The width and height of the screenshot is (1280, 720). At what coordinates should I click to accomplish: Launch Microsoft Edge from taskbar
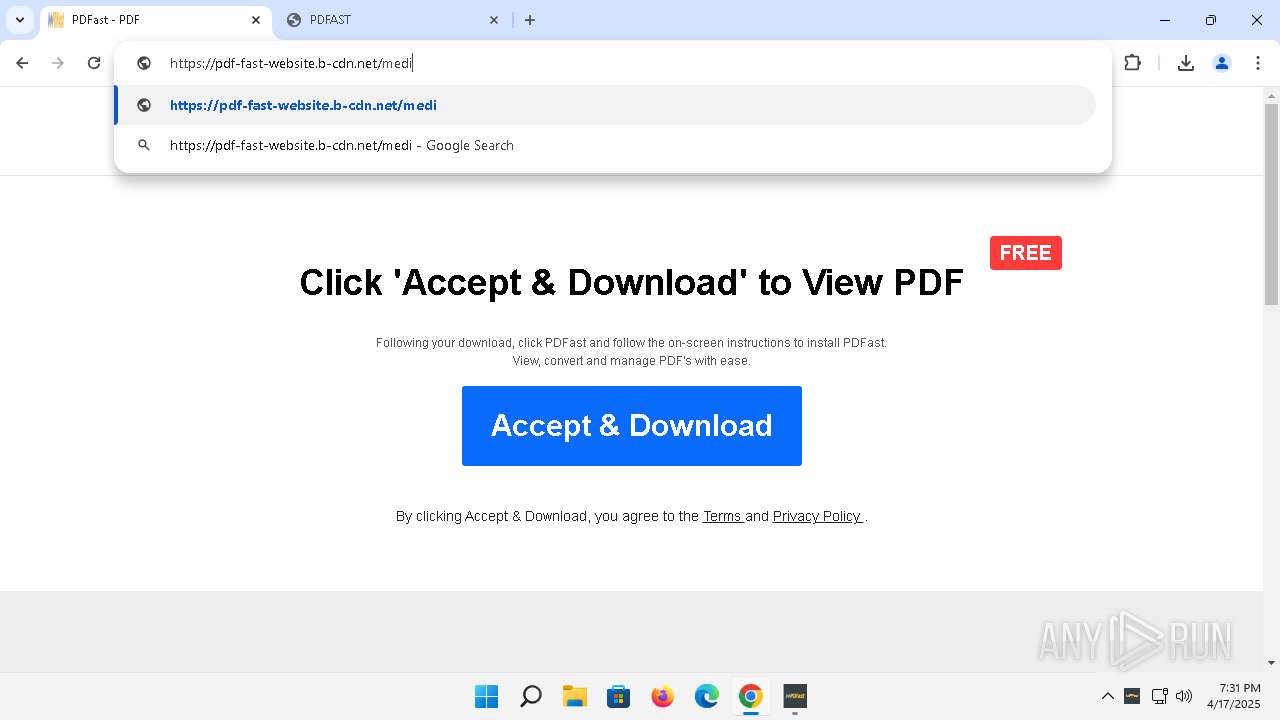click(x=707, y=696)
